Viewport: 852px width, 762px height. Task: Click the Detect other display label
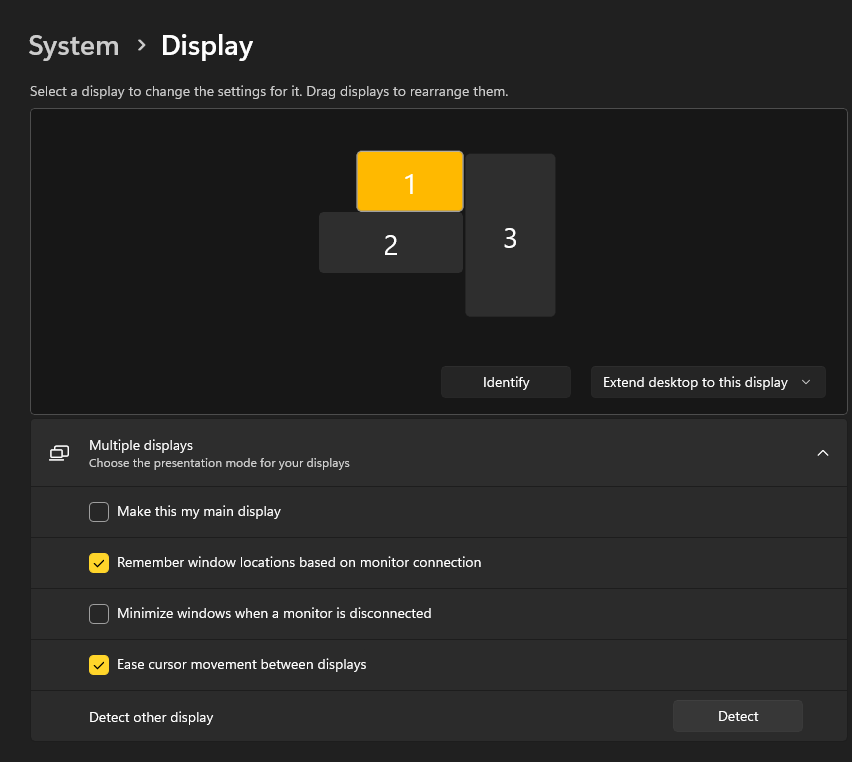[x=151, y=717]
